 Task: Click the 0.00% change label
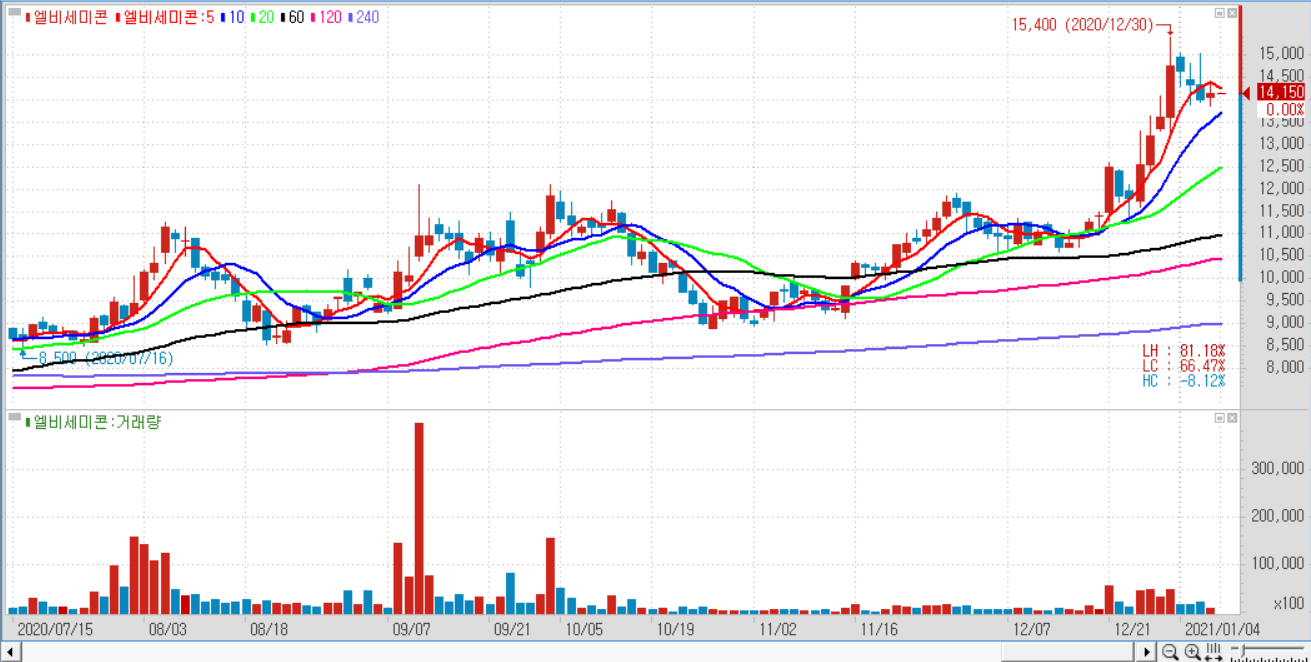pyautogui.click(x=1285, y=109)
